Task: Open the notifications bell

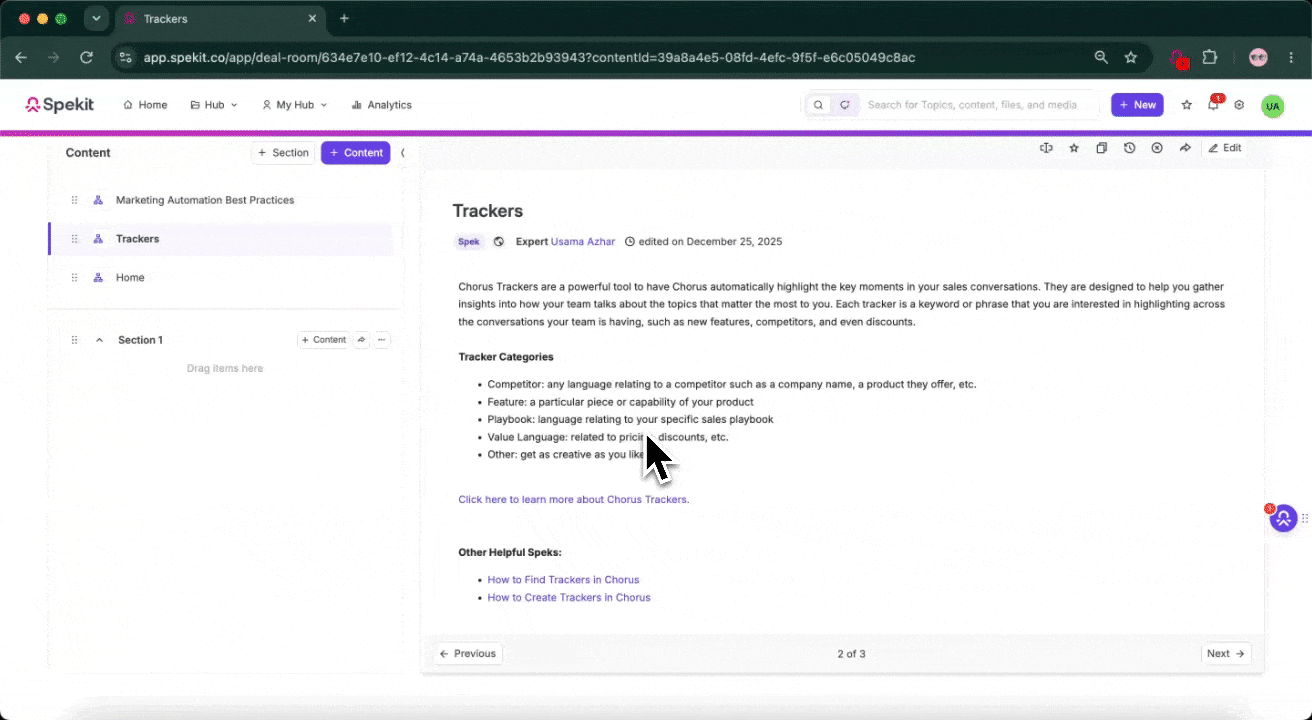Action: pos(1213,105)
